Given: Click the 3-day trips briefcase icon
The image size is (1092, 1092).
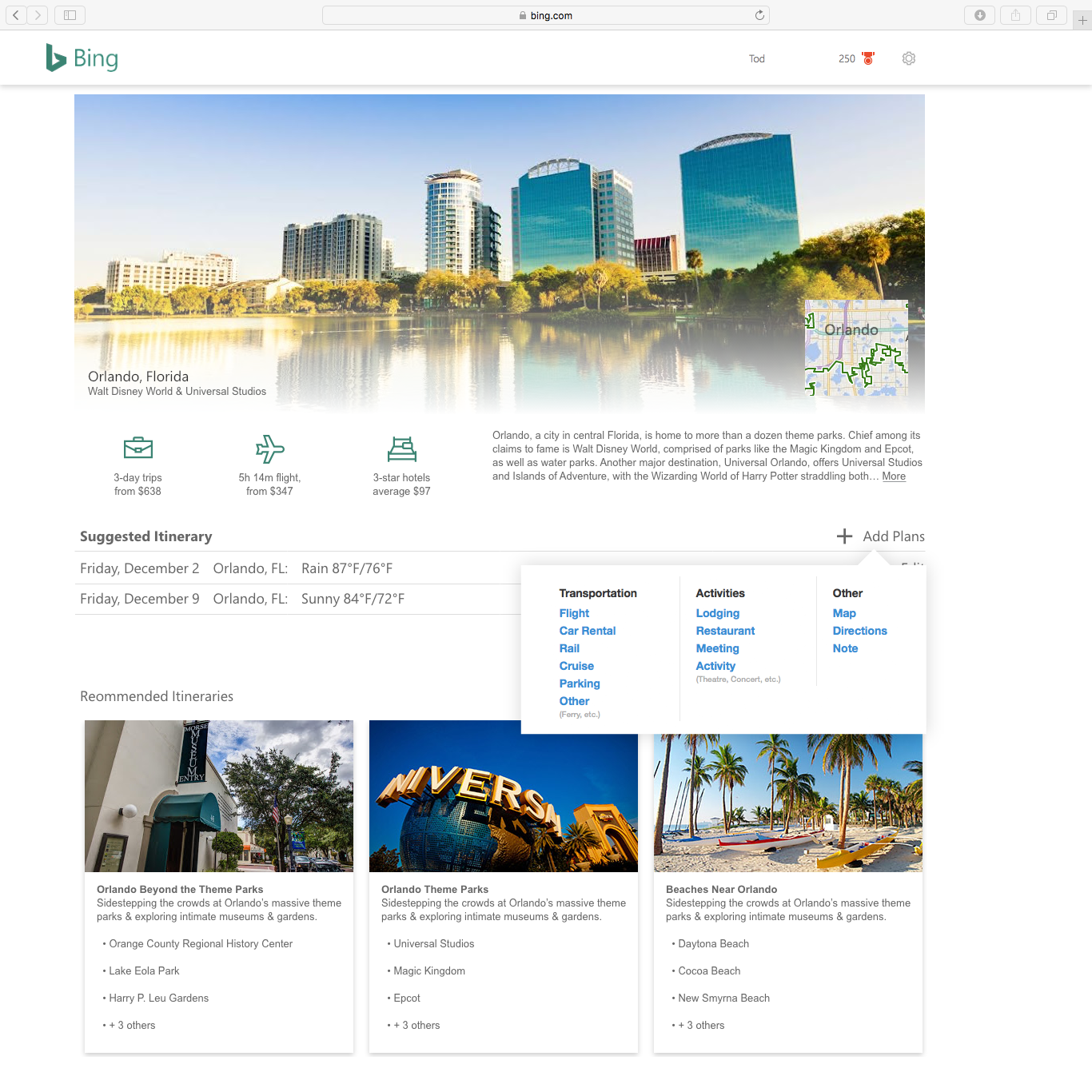Looking at the screenshot, I should tap(138, 448).
